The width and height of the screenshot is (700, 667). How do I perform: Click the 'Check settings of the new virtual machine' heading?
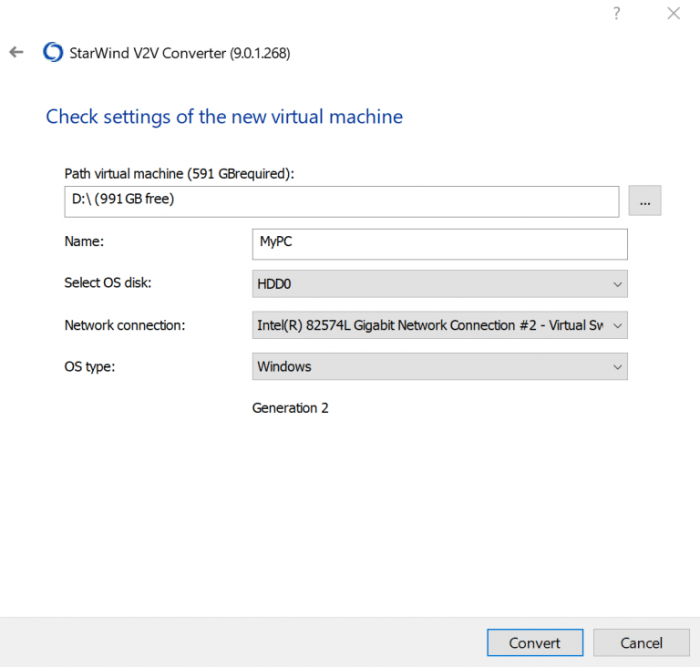[224, 117]
